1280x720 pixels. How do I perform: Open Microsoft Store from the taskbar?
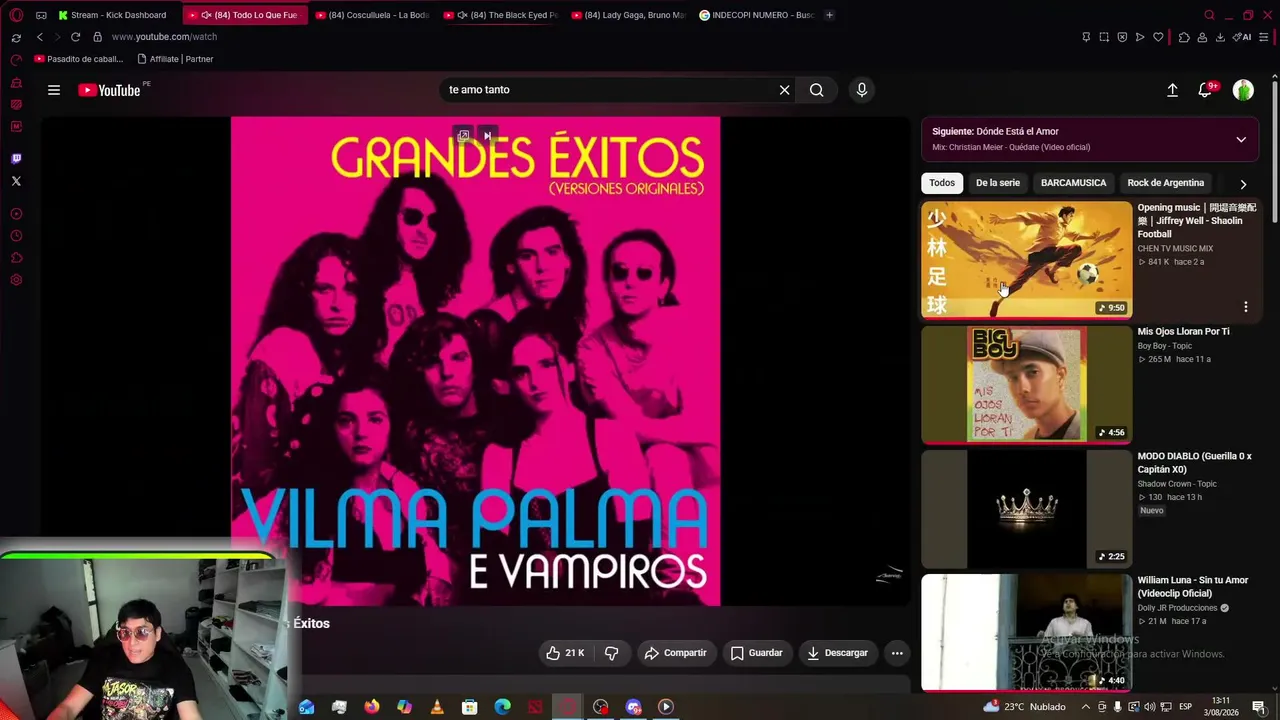click(470, 707)
